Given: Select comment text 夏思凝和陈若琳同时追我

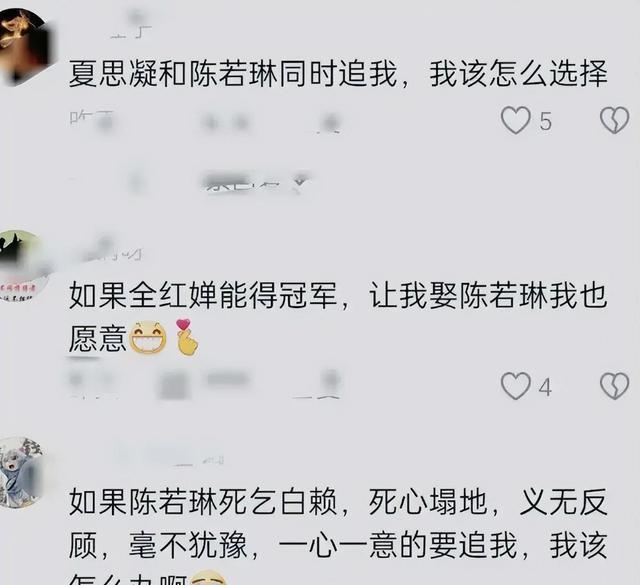Looking at the screenshot, I should click(233, 74).
